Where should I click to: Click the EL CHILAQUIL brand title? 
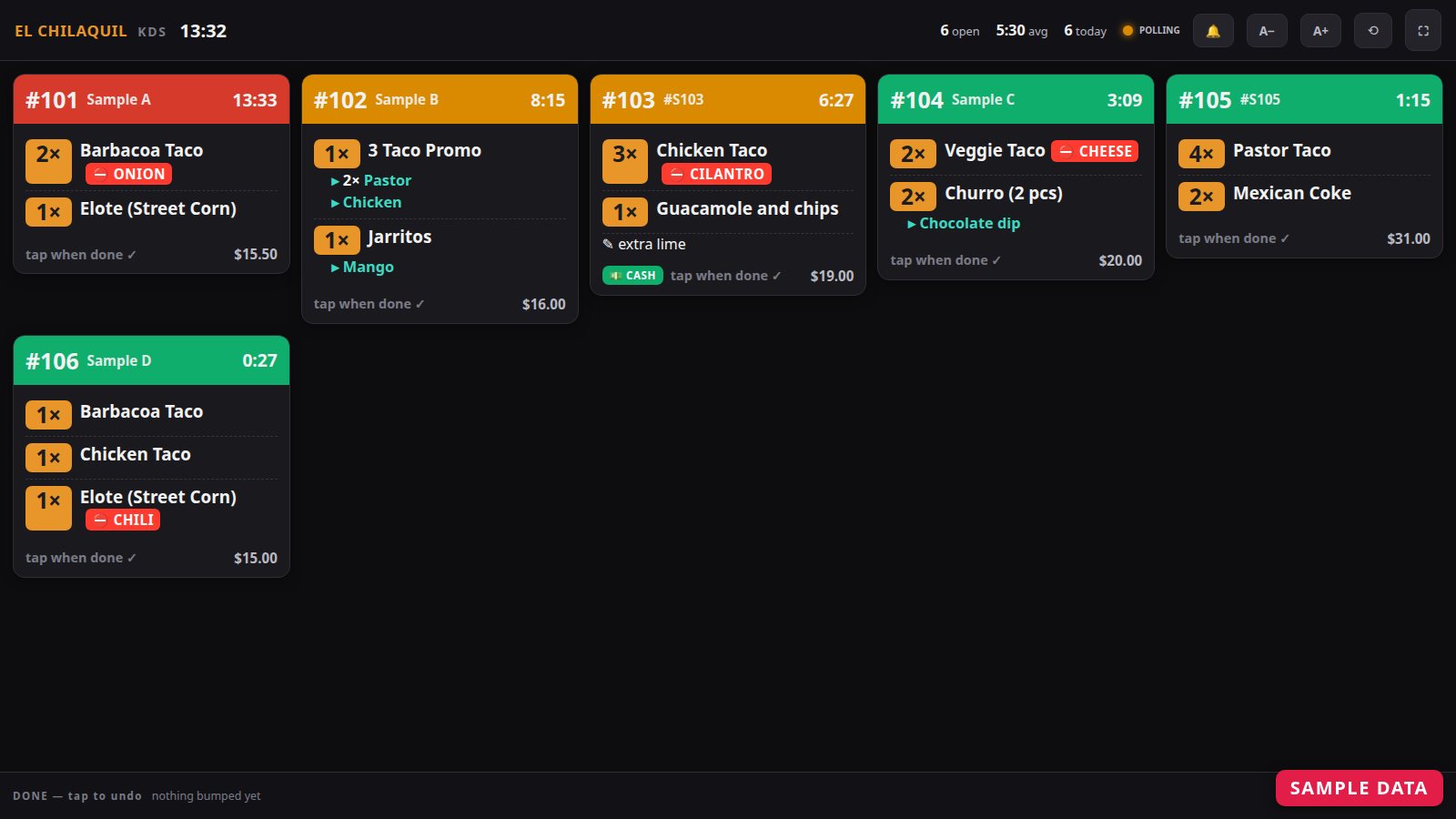click(x=70, y=31)
